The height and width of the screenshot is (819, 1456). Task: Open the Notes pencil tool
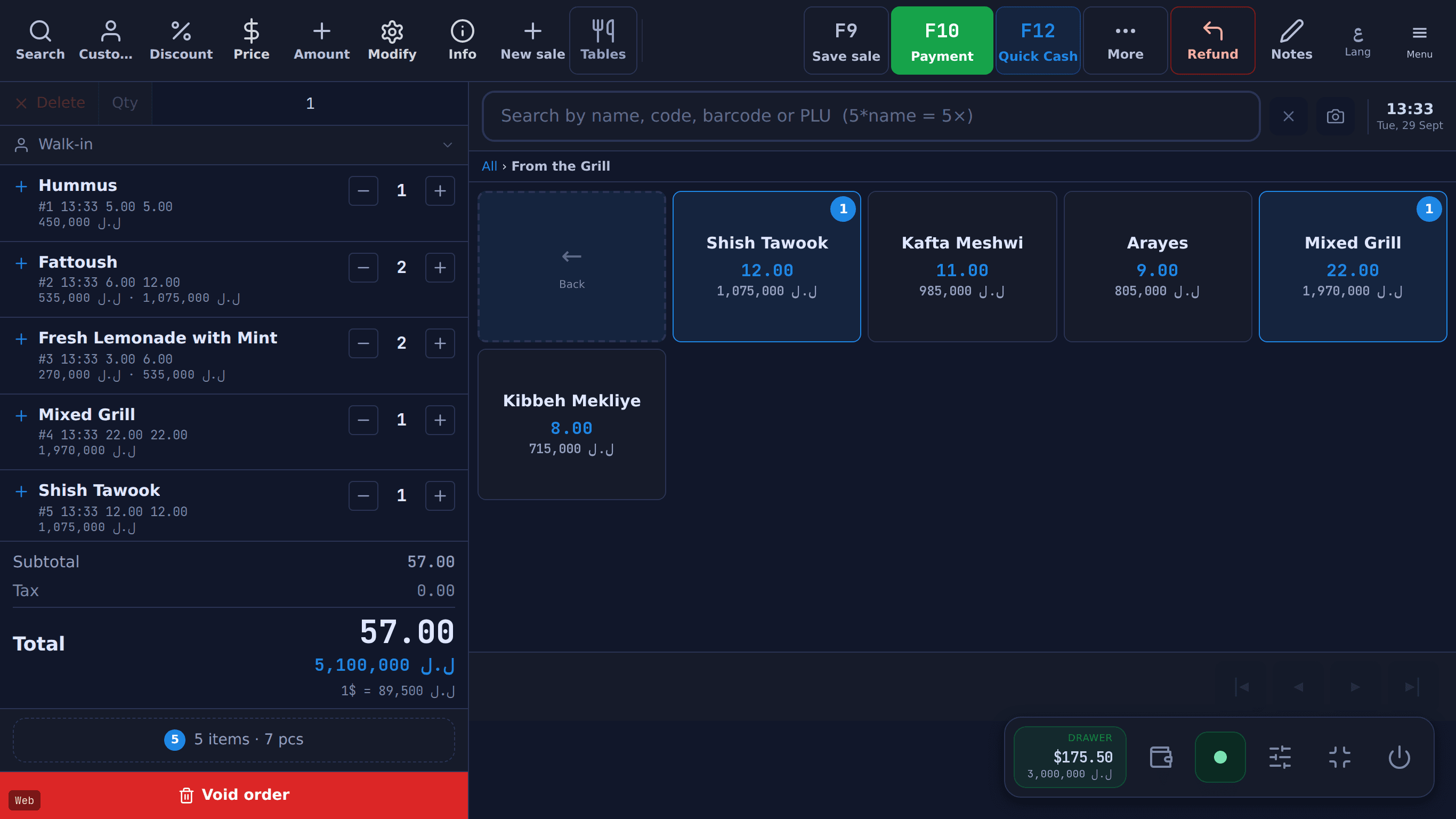click(1291, 40)
